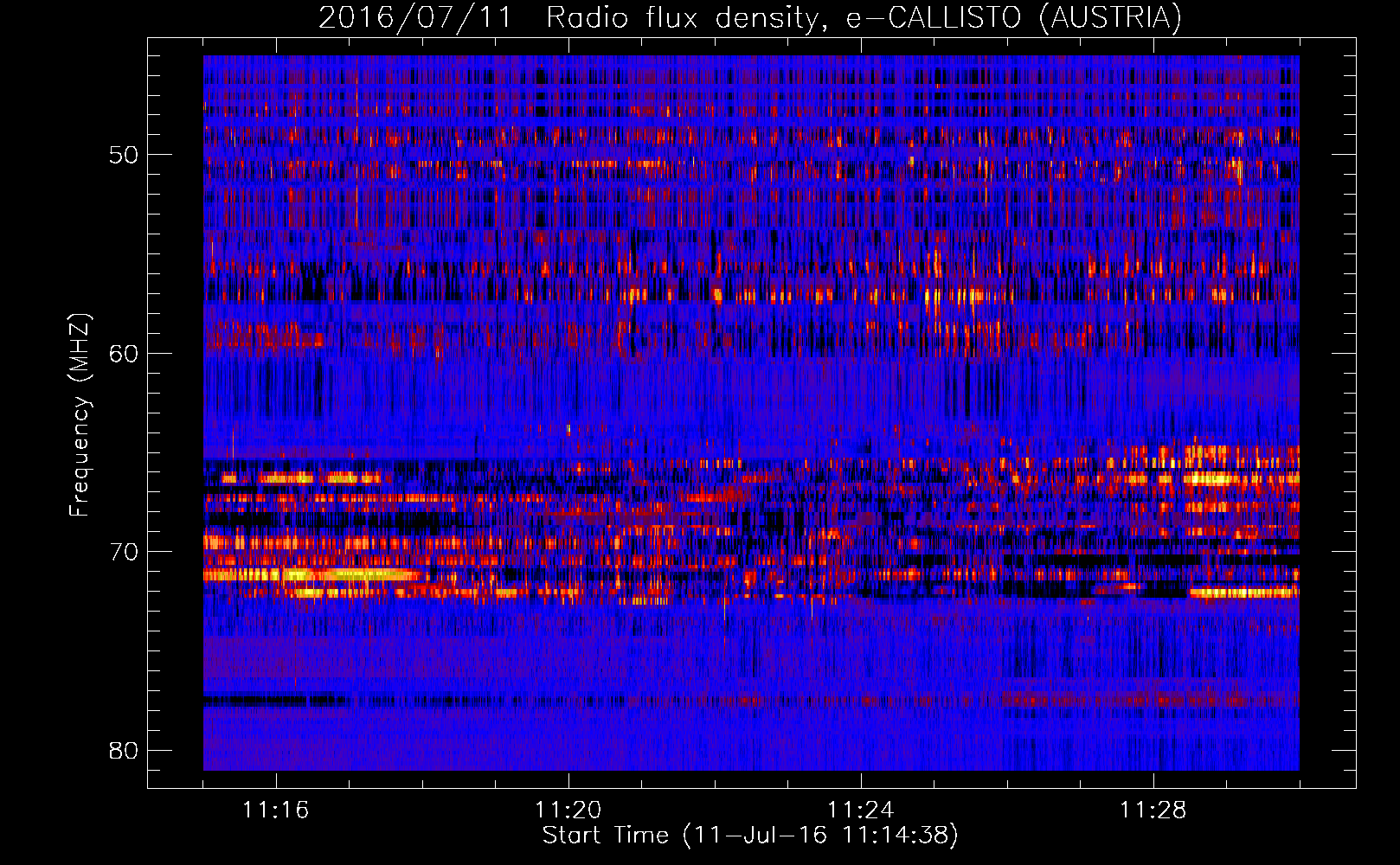Click the '11:16' time tick label
Screen dimensions: 1400x865
click(276, 810)
